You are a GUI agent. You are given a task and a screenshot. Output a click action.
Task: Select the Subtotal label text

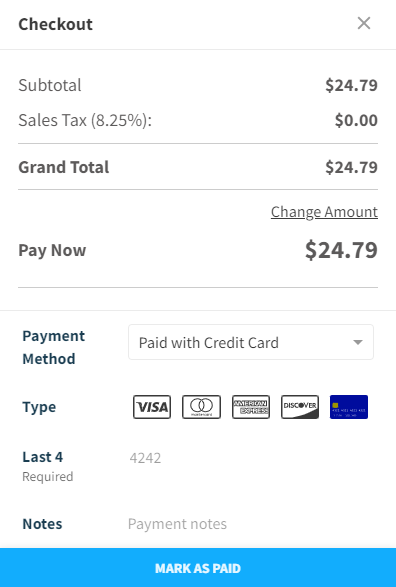[x=50, y=85]
